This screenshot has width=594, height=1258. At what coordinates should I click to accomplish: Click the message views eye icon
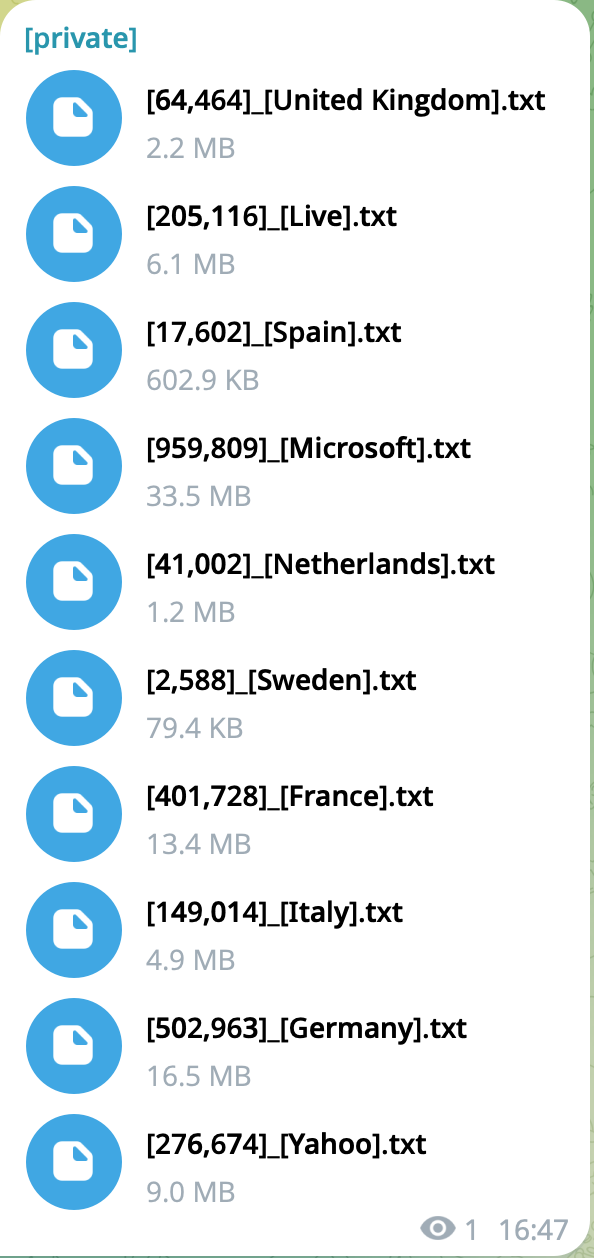coord(438,1228)
